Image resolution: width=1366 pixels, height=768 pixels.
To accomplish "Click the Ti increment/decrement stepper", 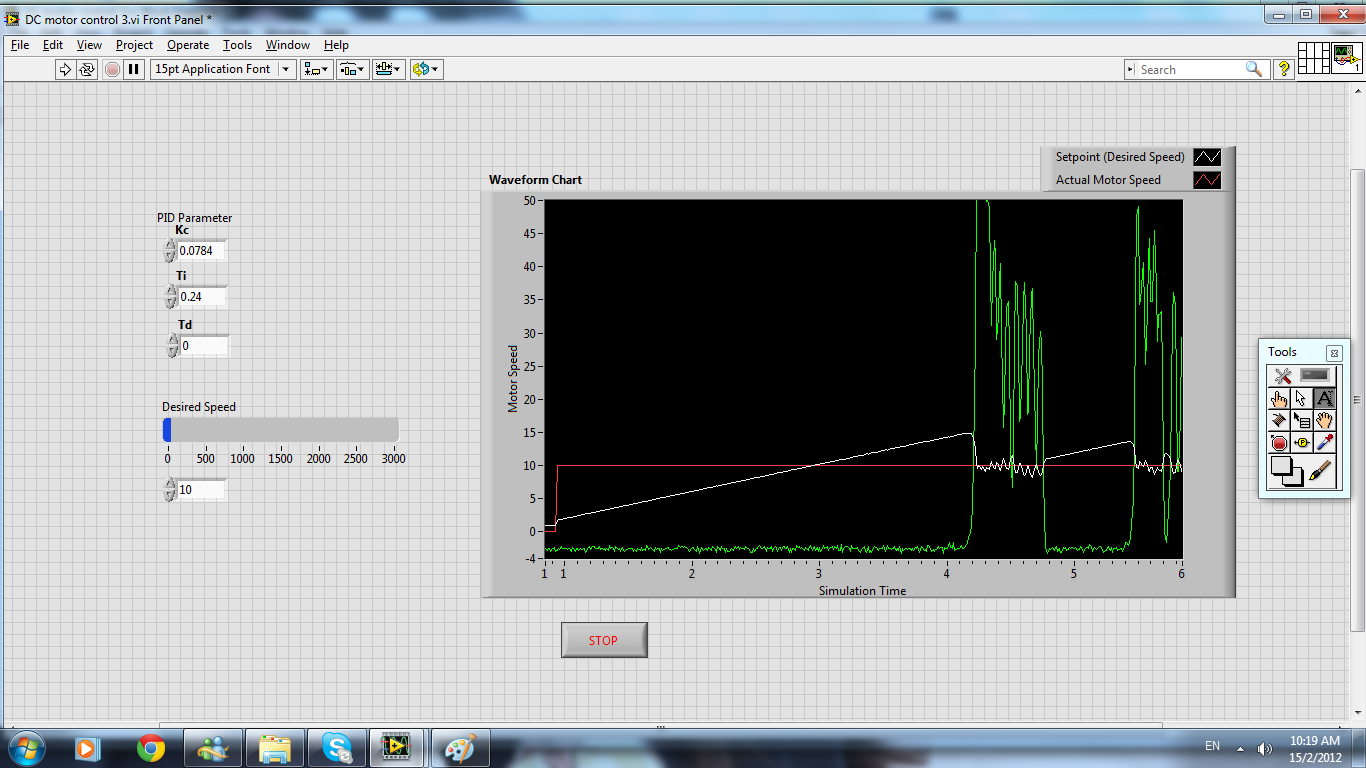I will (171, 296).
